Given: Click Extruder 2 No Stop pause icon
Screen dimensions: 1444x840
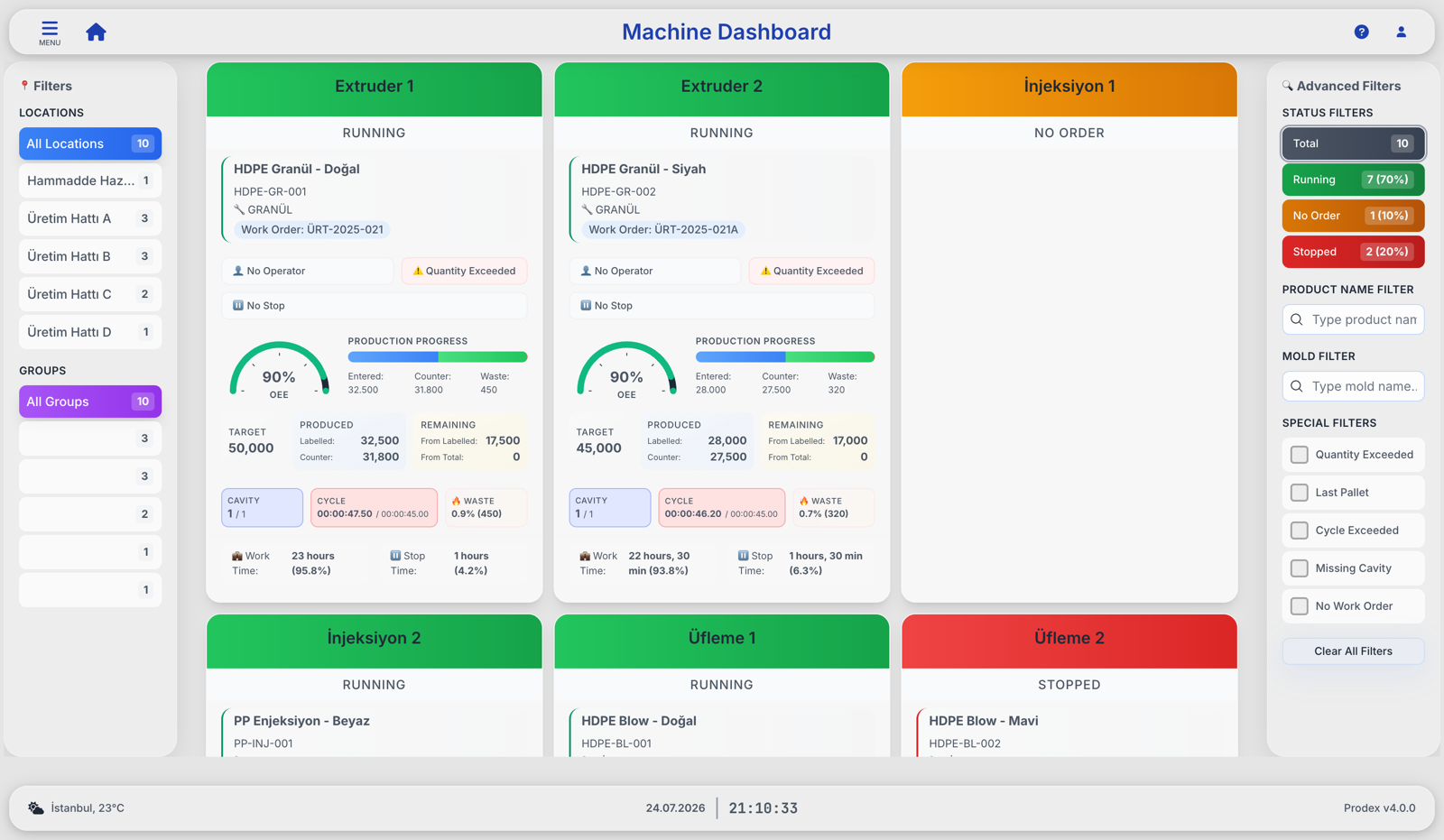Looking at the screenshot, I should (x=586, y=305).
